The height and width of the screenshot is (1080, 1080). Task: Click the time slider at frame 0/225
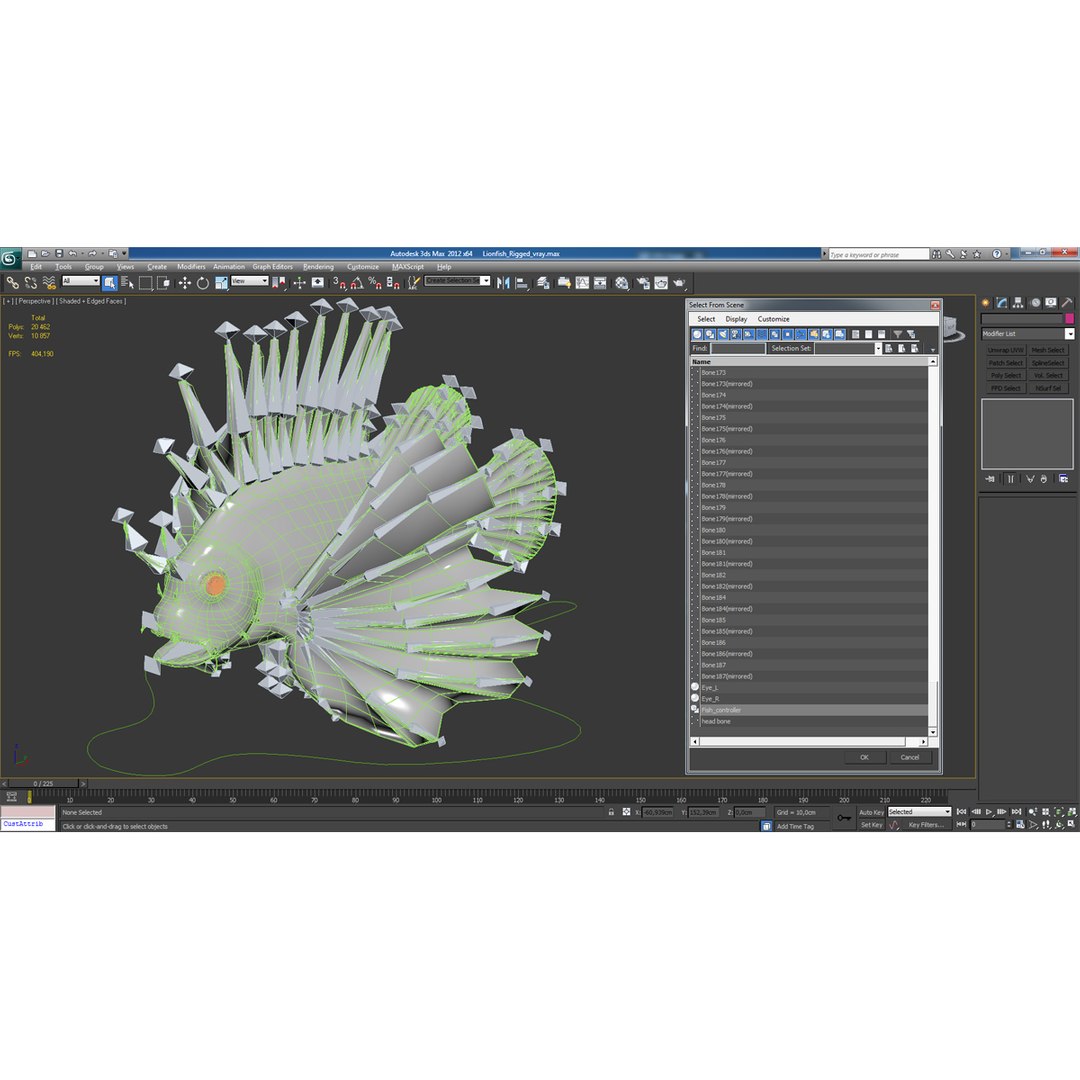coord(43,783)
